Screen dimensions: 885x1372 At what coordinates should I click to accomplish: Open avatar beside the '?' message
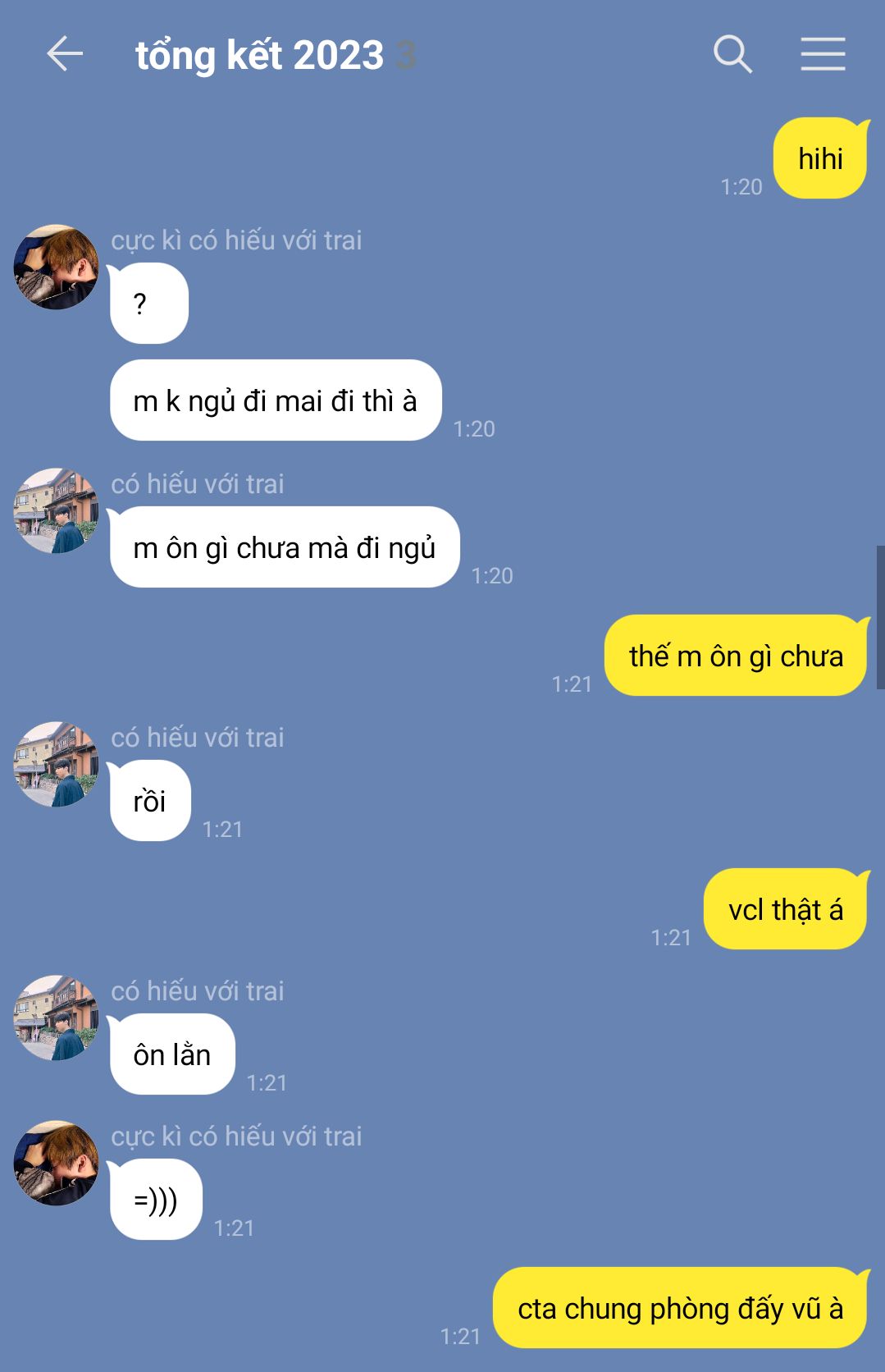coord(56,267)
